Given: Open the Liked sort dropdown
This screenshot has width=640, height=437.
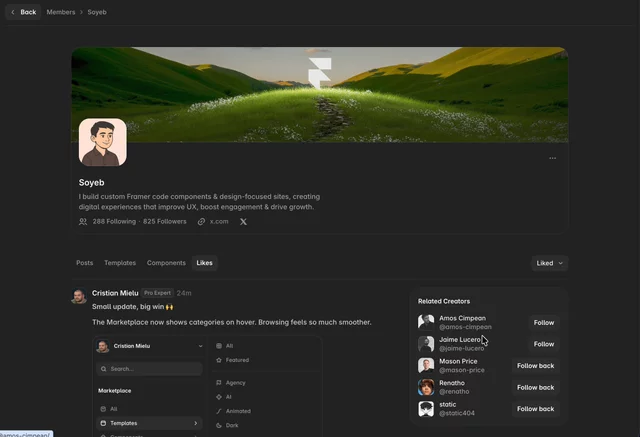Looking at the screenshot, I should (x=549, y=263).
